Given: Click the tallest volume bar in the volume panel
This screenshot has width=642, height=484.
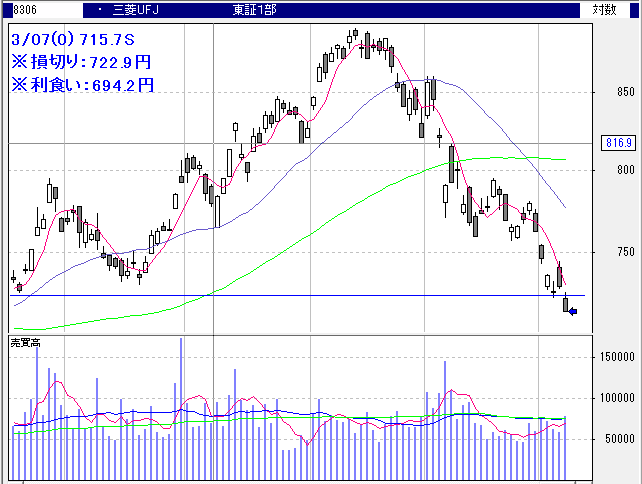Looking at the screenshot, I should point(181,408).
